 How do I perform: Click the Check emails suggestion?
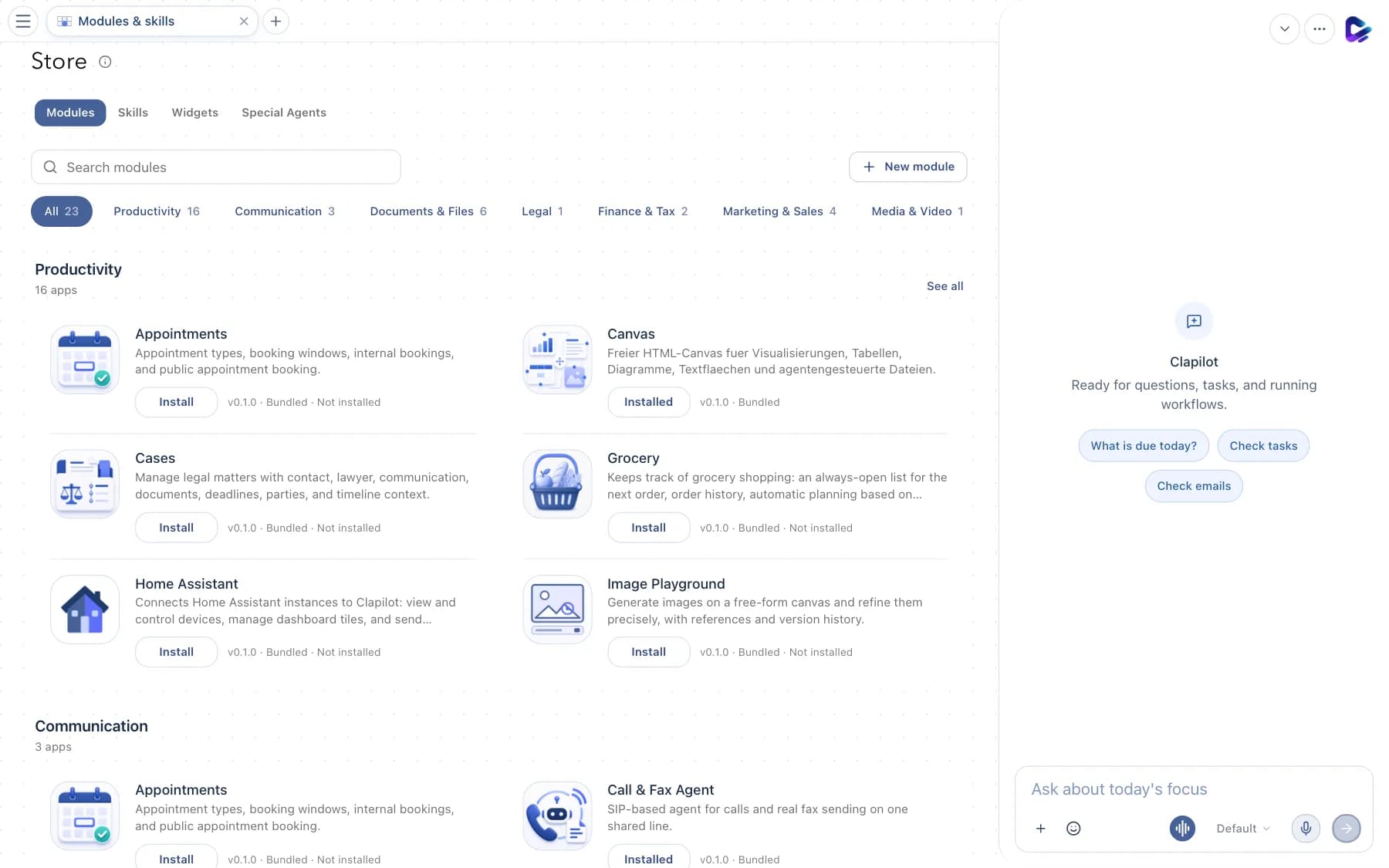[x=1194, y=486]
